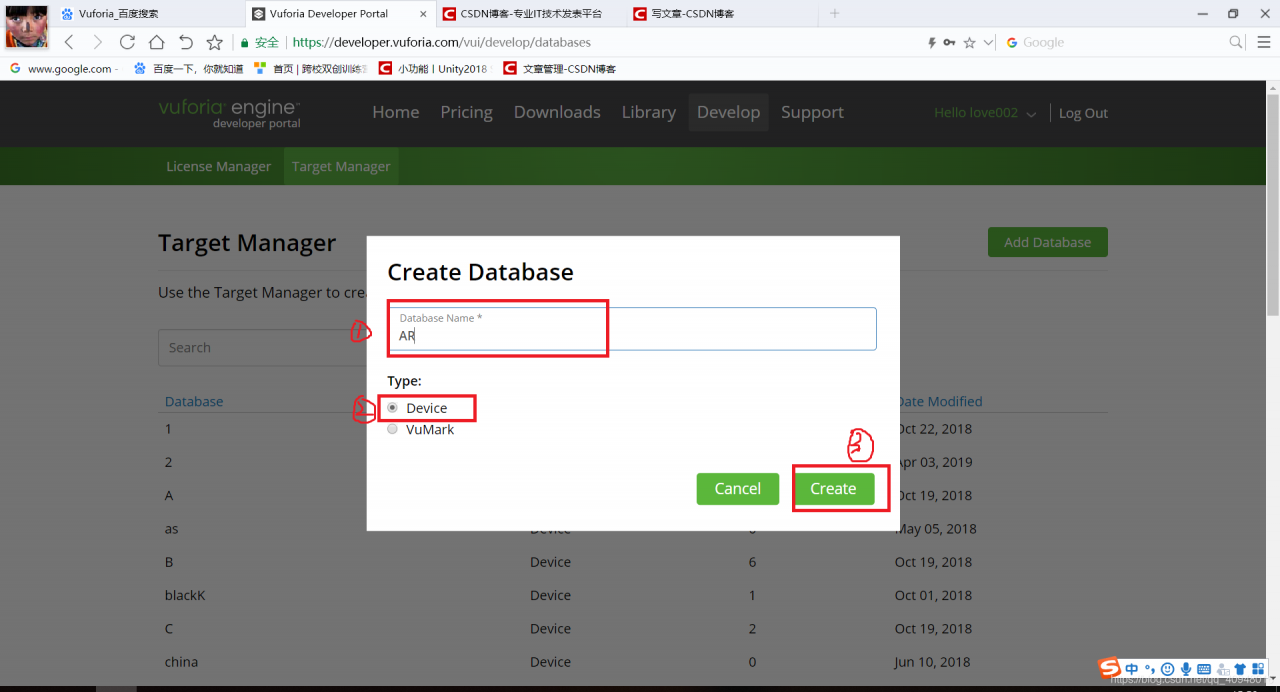Sort by Database column header
The width and height of the screenshot is (1280, 692).
tap(194, 401)
